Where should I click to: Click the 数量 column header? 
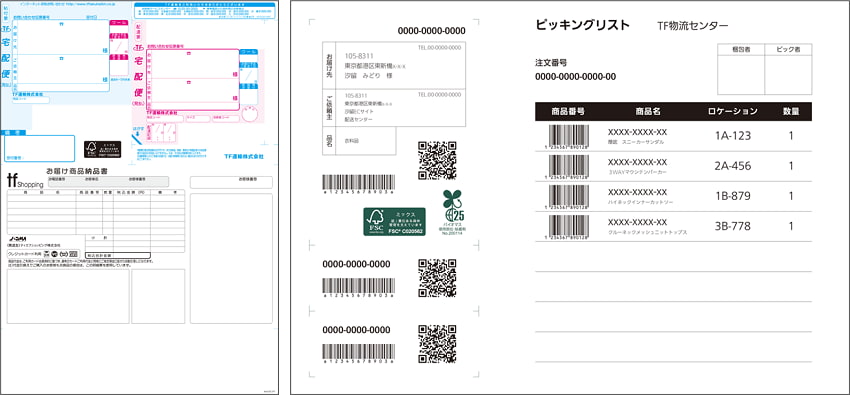791,112
